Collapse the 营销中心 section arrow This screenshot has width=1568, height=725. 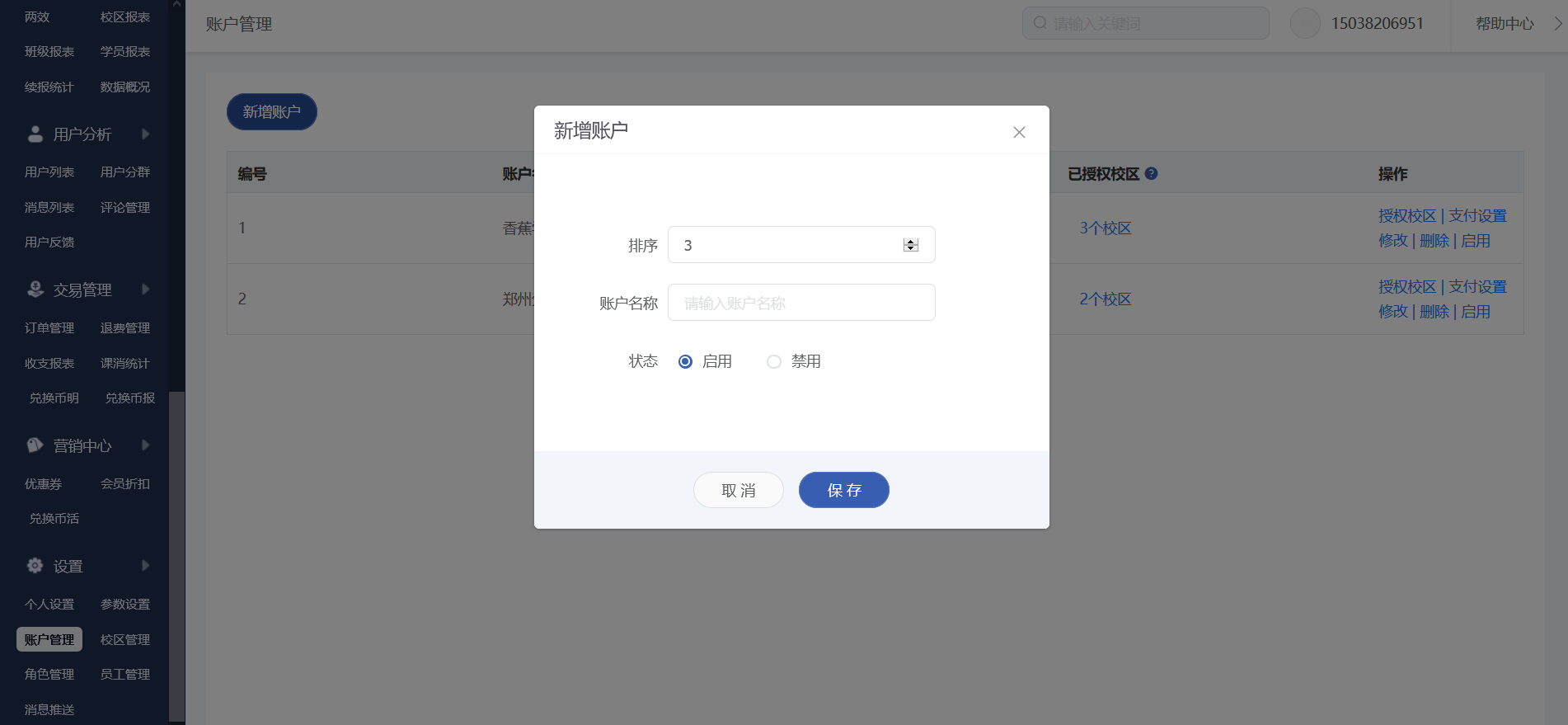pyautogui.click(x=145, y=445)
